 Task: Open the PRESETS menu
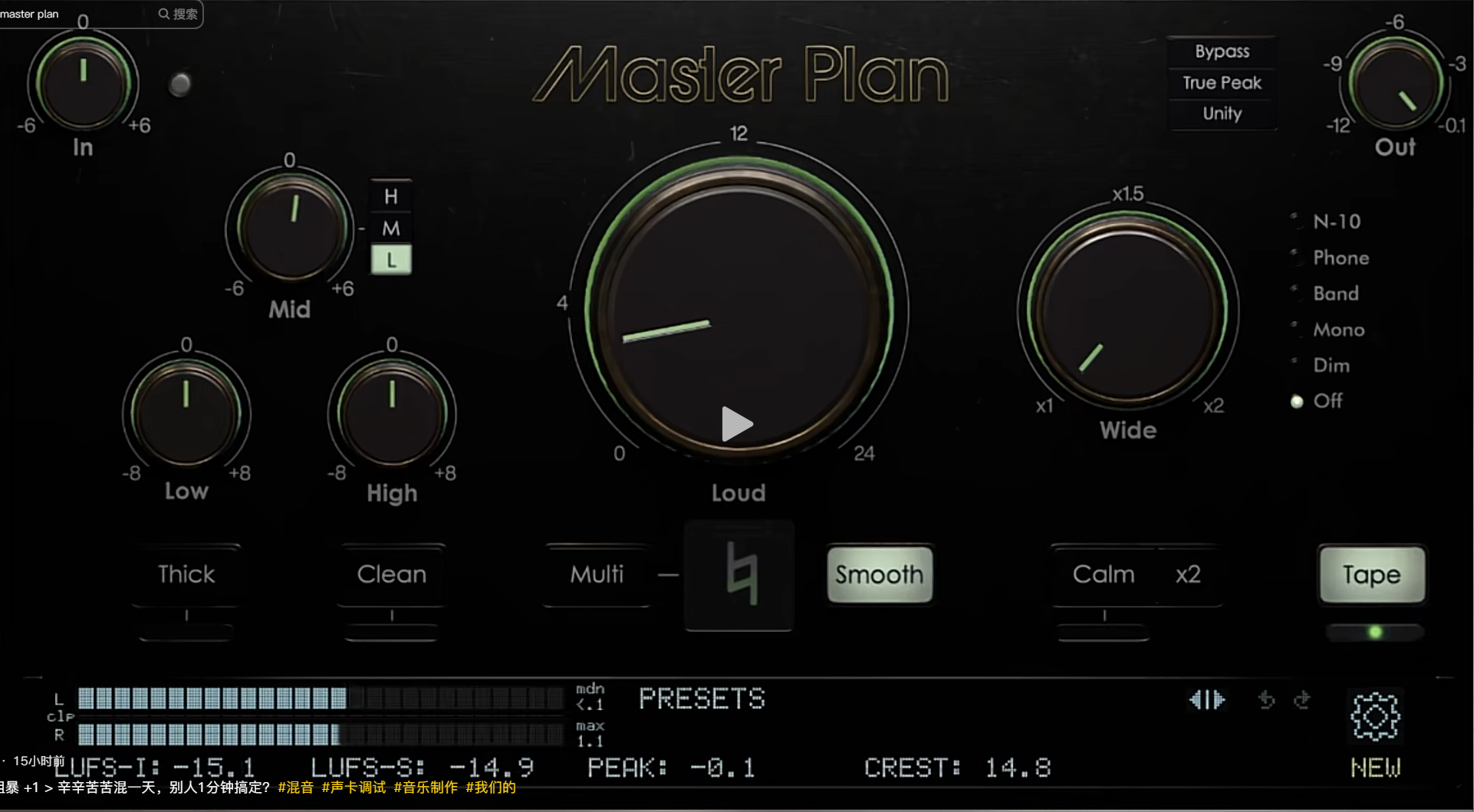point(702,699)
